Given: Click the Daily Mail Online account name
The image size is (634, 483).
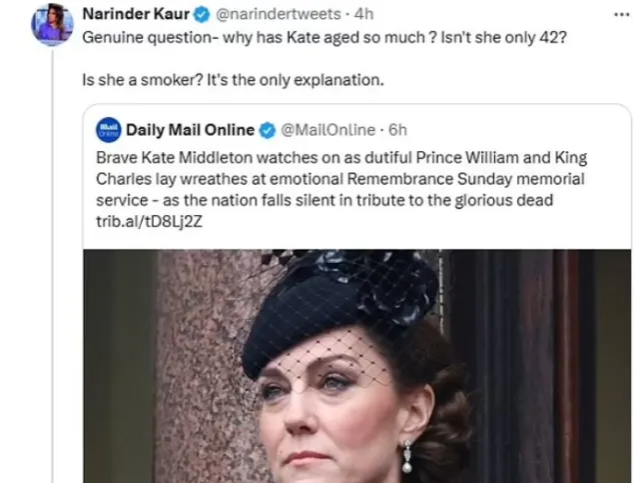Looking at the screenshot, I should tap(190, 130).
